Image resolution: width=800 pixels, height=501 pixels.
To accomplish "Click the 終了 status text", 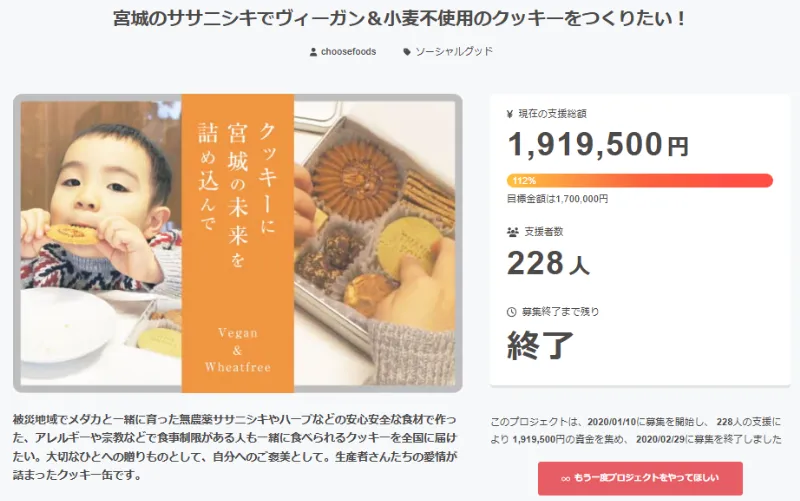I will [541, 345].
